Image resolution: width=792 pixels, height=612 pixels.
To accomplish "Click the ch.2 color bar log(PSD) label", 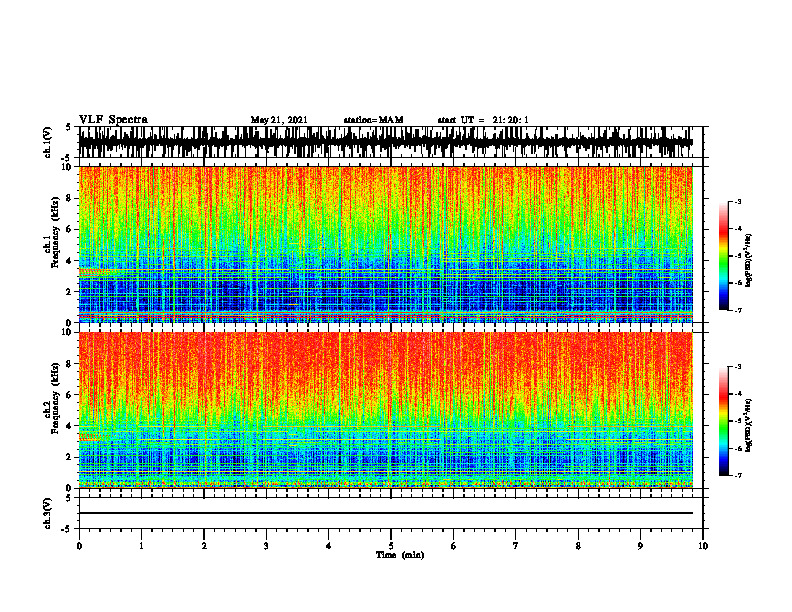I will click(749, 425).
